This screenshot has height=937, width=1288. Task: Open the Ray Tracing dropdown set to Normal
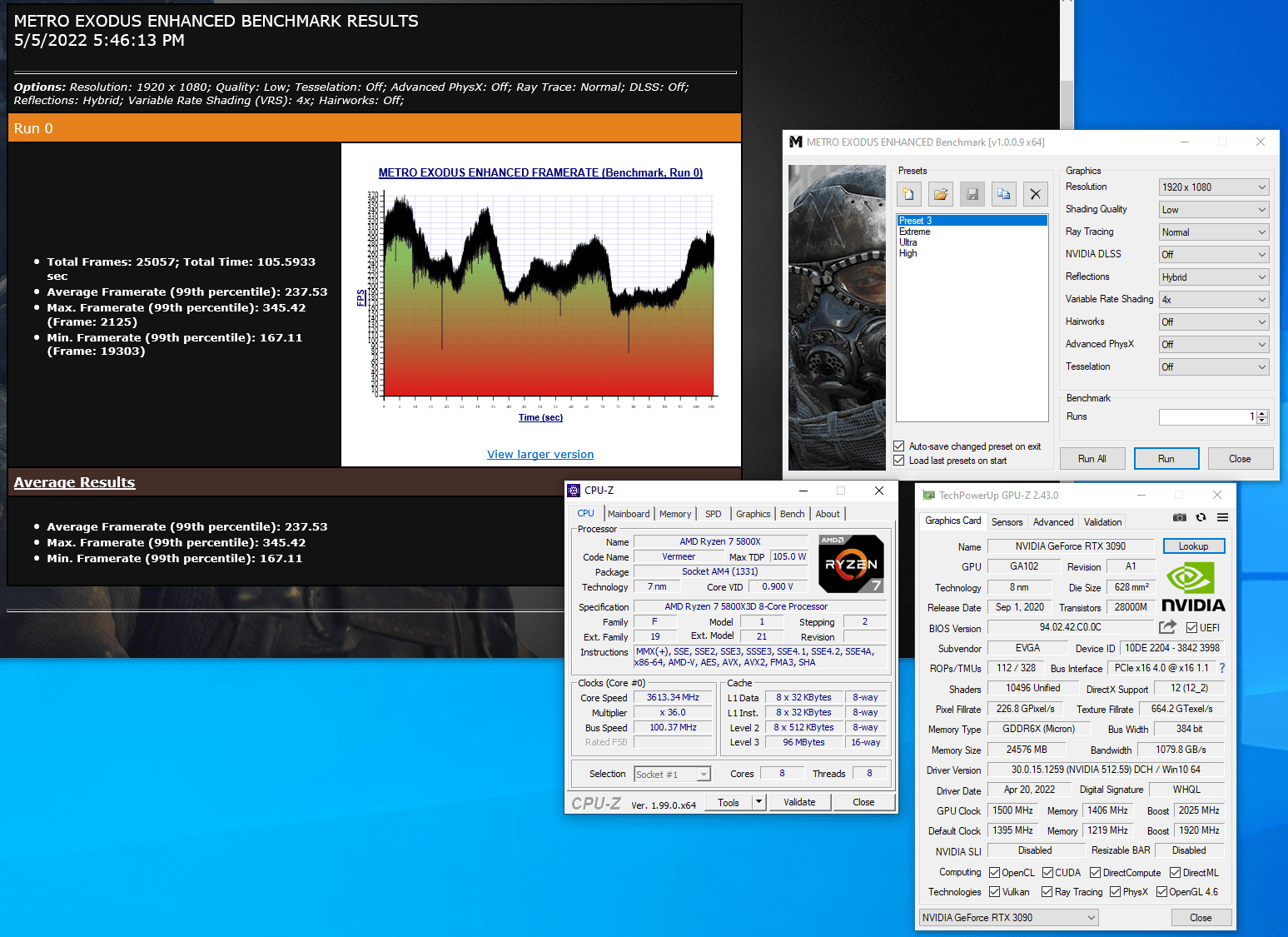tap(1214, 232)
